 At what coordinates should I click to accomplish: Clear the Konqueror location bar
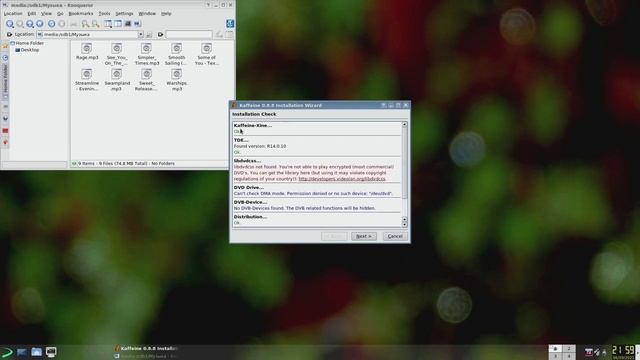click(x=9, y=35)
